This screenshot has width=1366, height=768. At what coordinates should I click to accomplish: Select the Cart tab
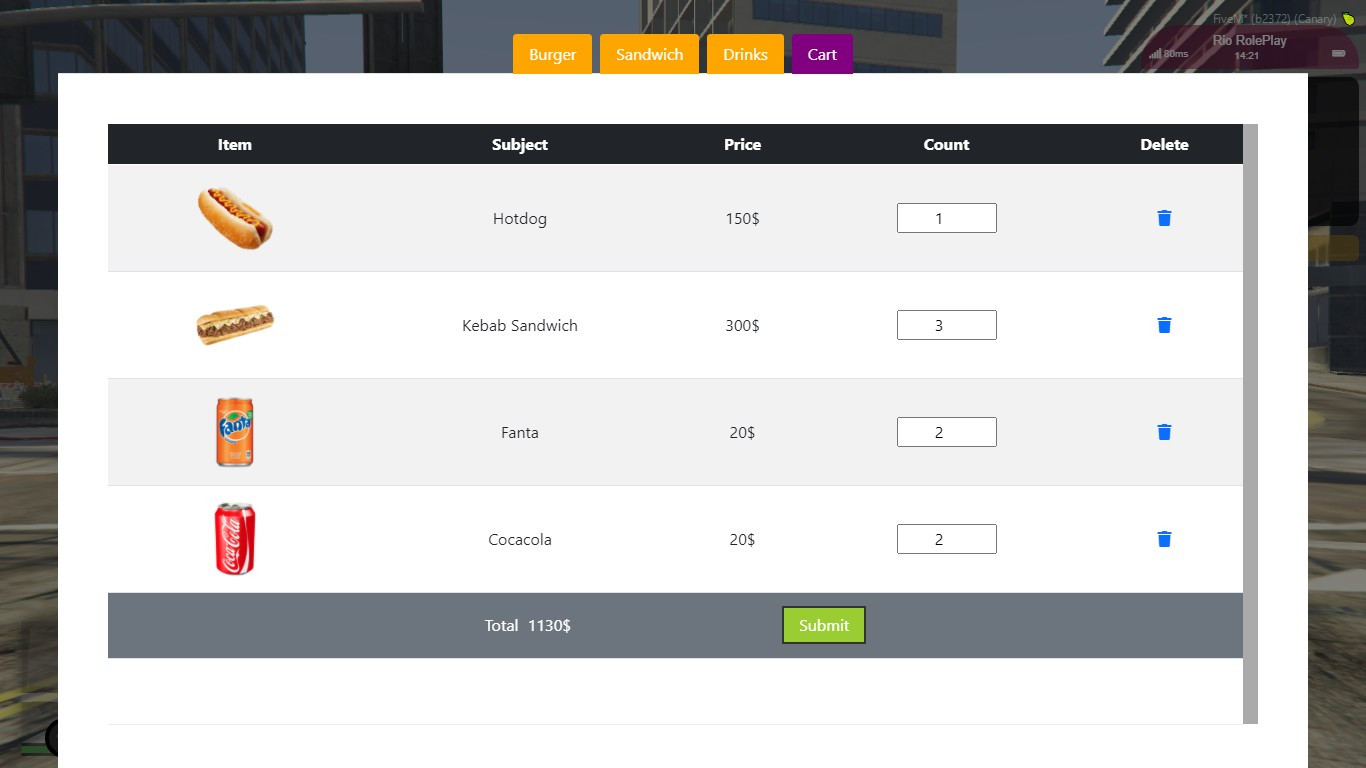pos(822,54)
